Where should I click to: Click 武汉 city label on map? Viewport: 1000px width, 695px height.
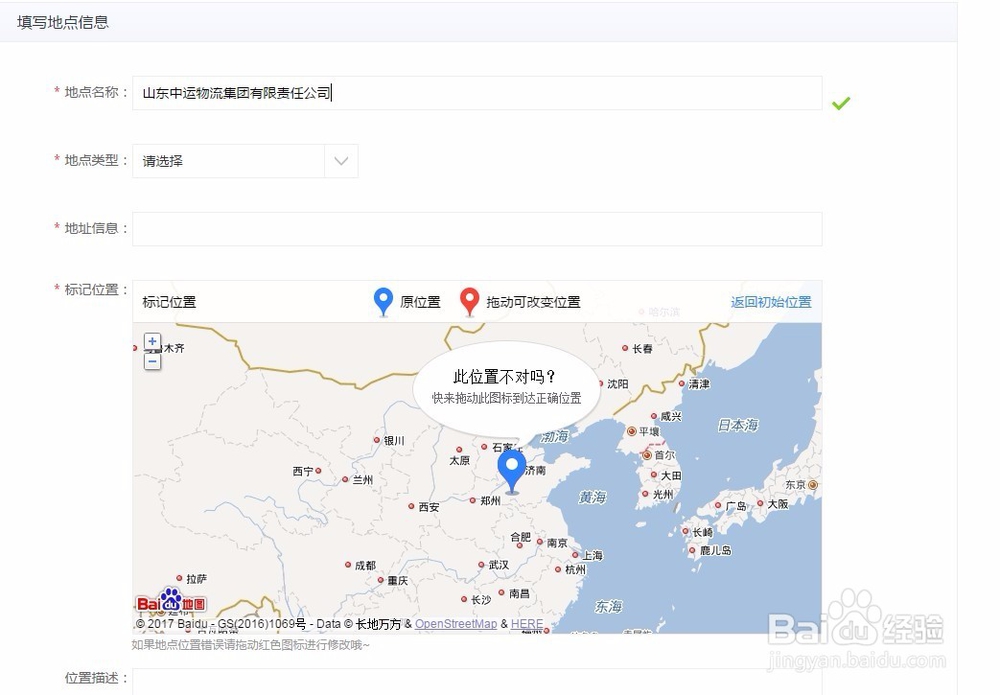tap(499, 565)
